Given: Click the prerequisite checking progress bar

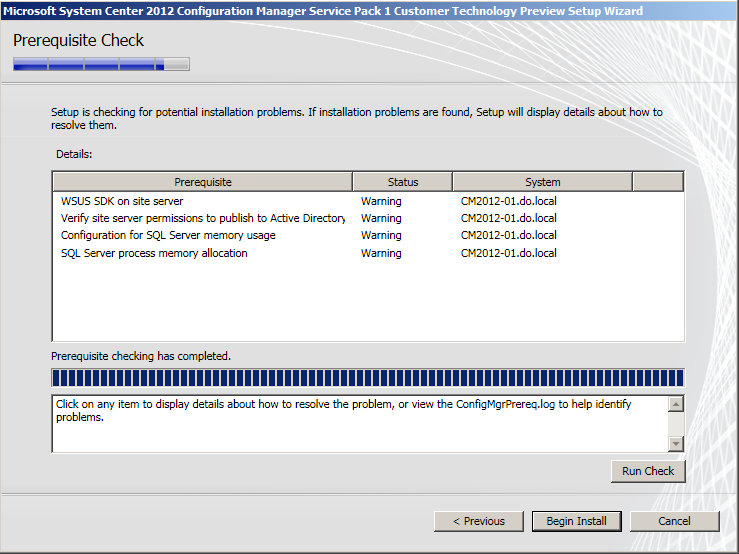Looking at the screenshot, I should (x=368, y=378).
